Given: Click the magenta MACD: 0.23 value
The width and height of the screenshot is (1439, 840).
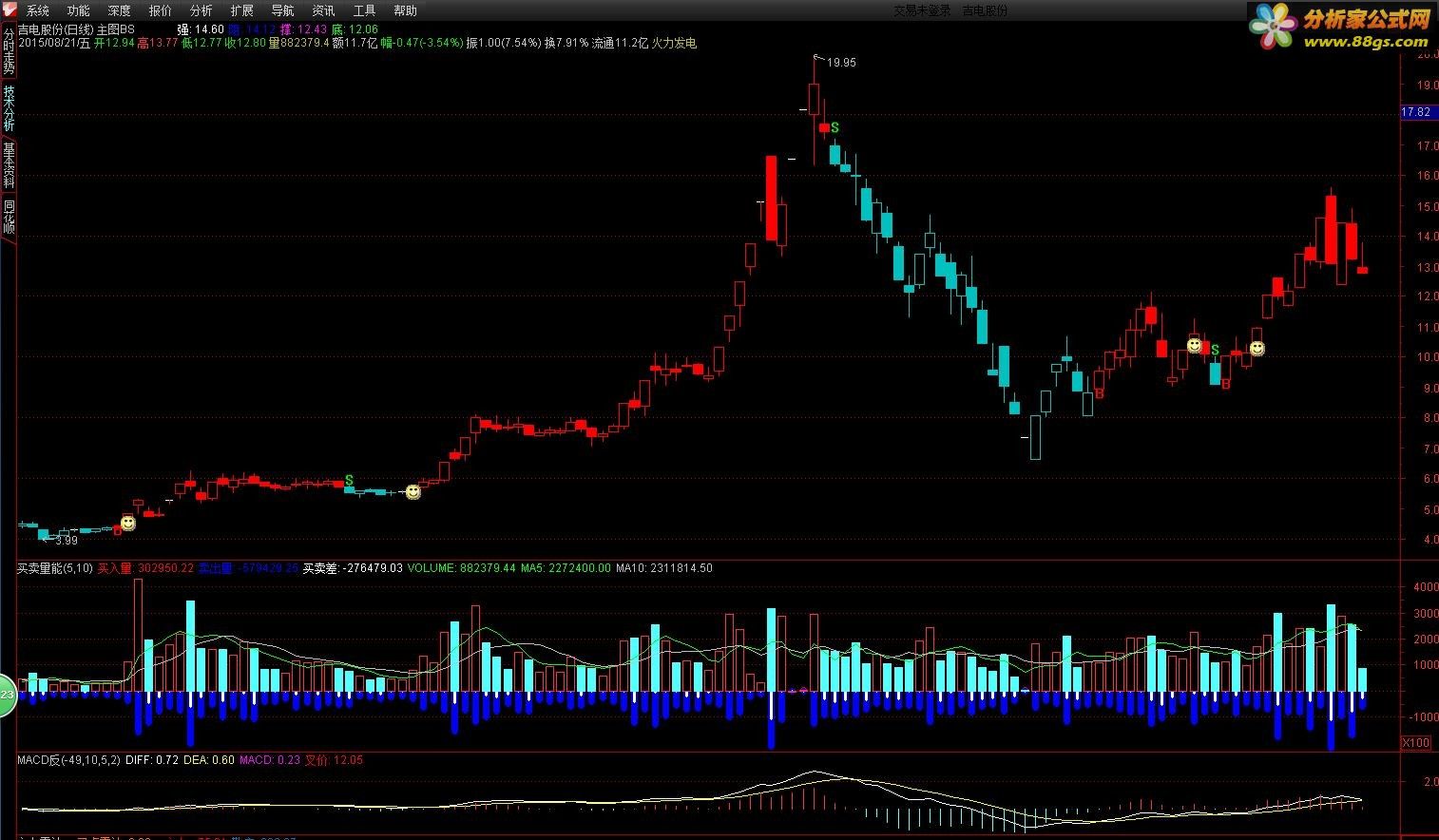Looking at the screenshot, I should coord(270,760).
